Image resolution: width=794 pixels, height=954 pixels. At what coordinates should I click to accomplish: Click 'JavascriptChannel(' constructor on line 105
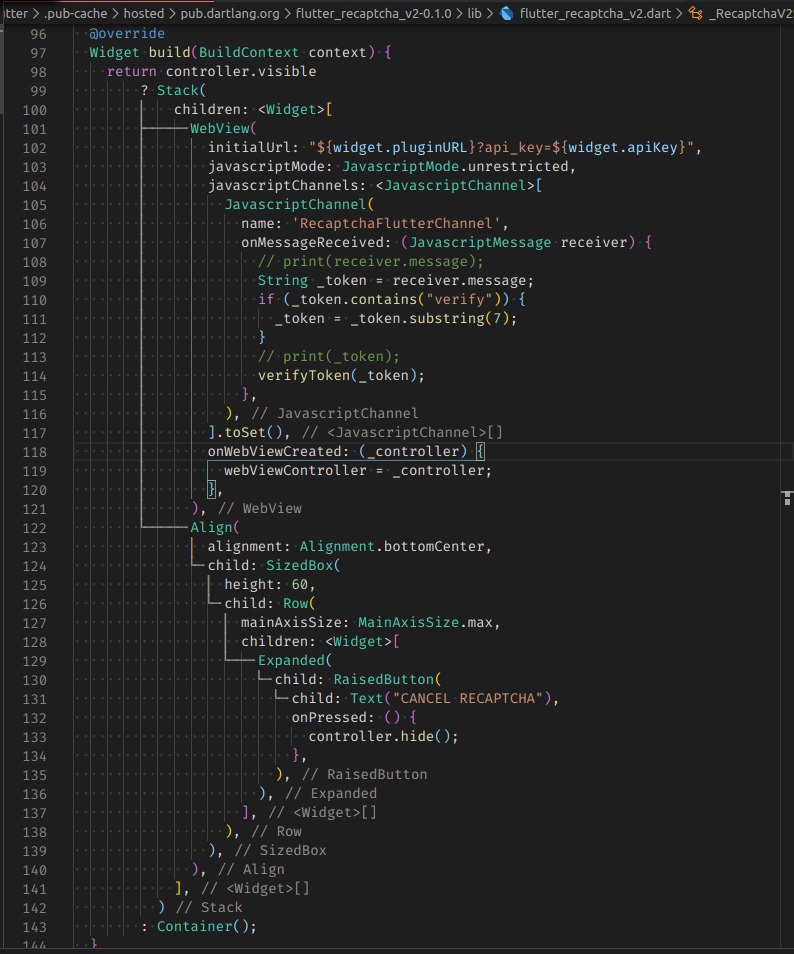pos(299,204)
